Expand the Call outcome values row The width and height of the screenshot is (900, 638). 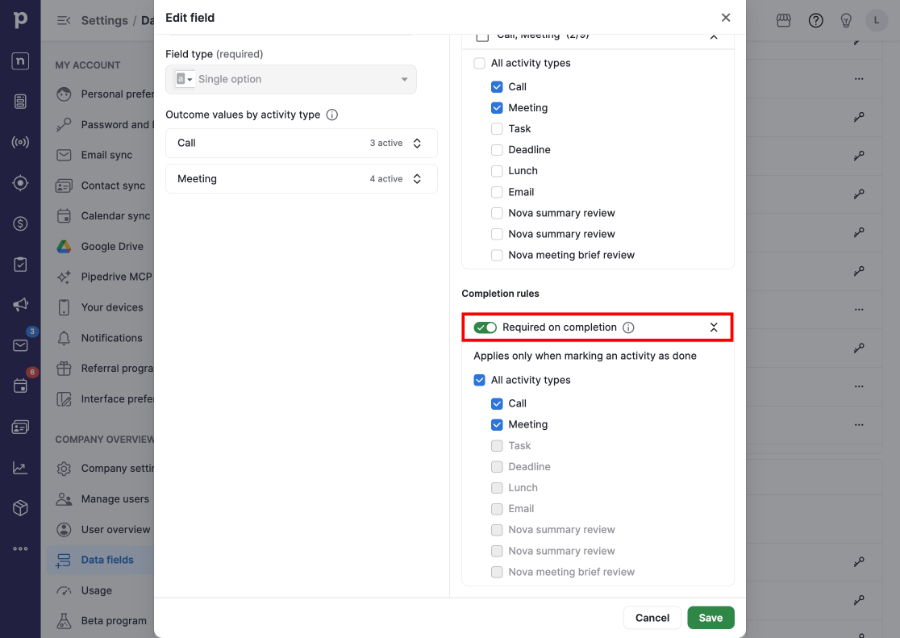(x=301, y=143)
